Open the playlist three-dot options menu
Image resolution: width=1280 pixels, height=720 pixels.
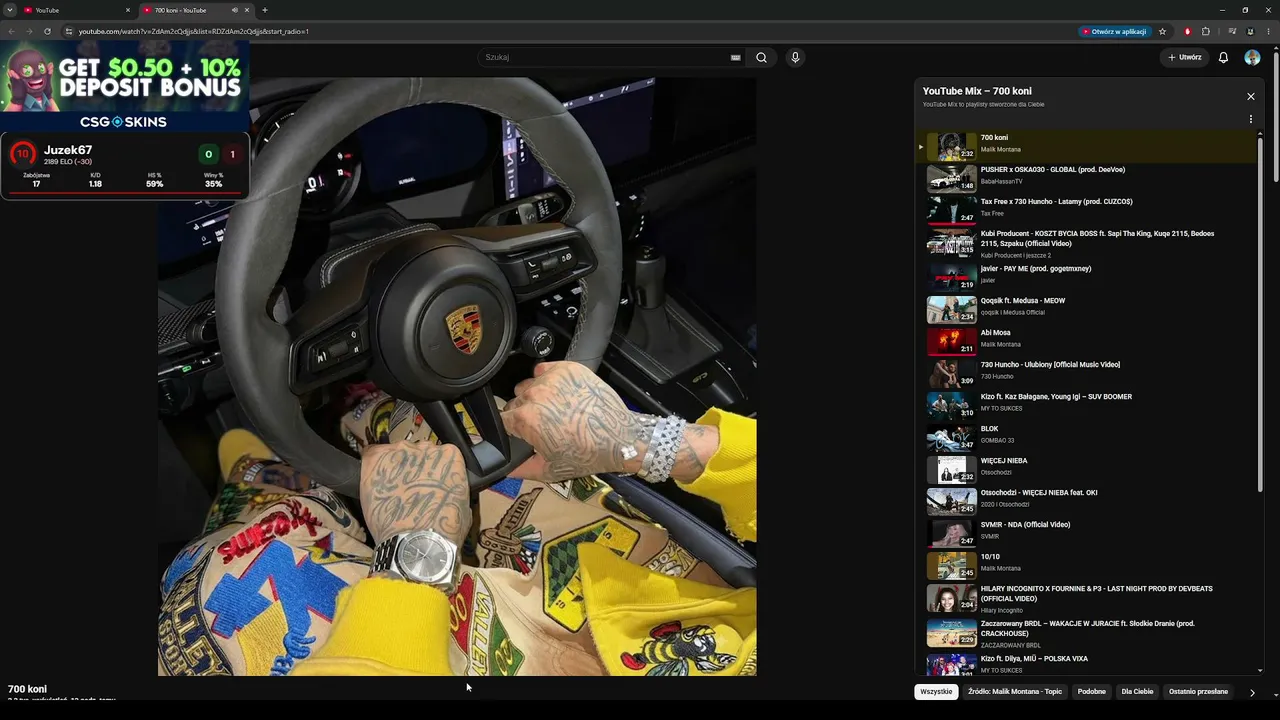pyautogui.click(x=1250, y=119)
